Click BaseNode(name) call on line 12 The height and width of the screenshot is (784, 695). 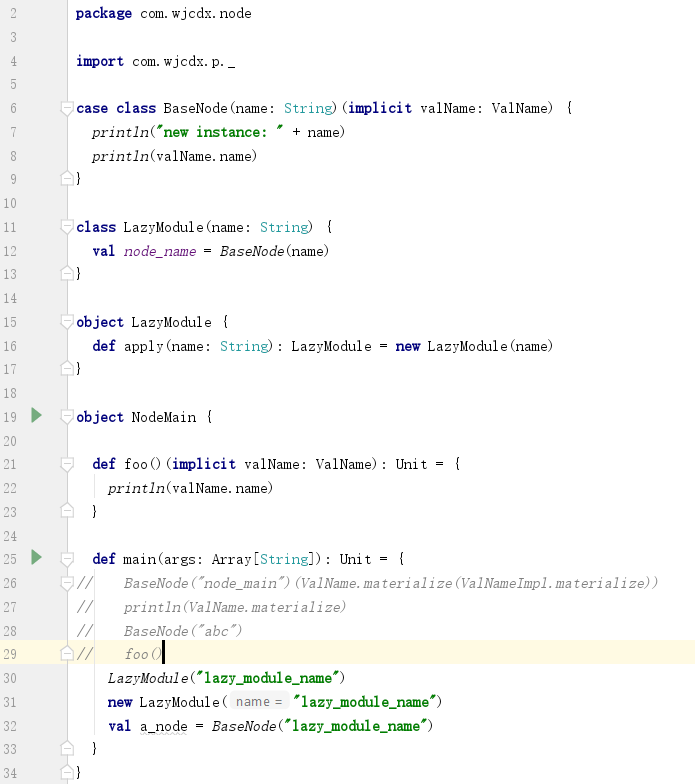click(x=274, y=251)
